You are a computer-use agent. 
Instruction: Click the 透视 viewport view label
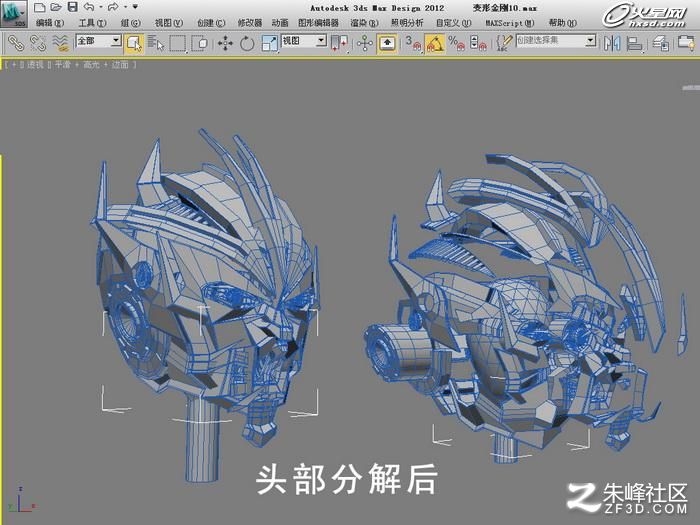(35, 65)
